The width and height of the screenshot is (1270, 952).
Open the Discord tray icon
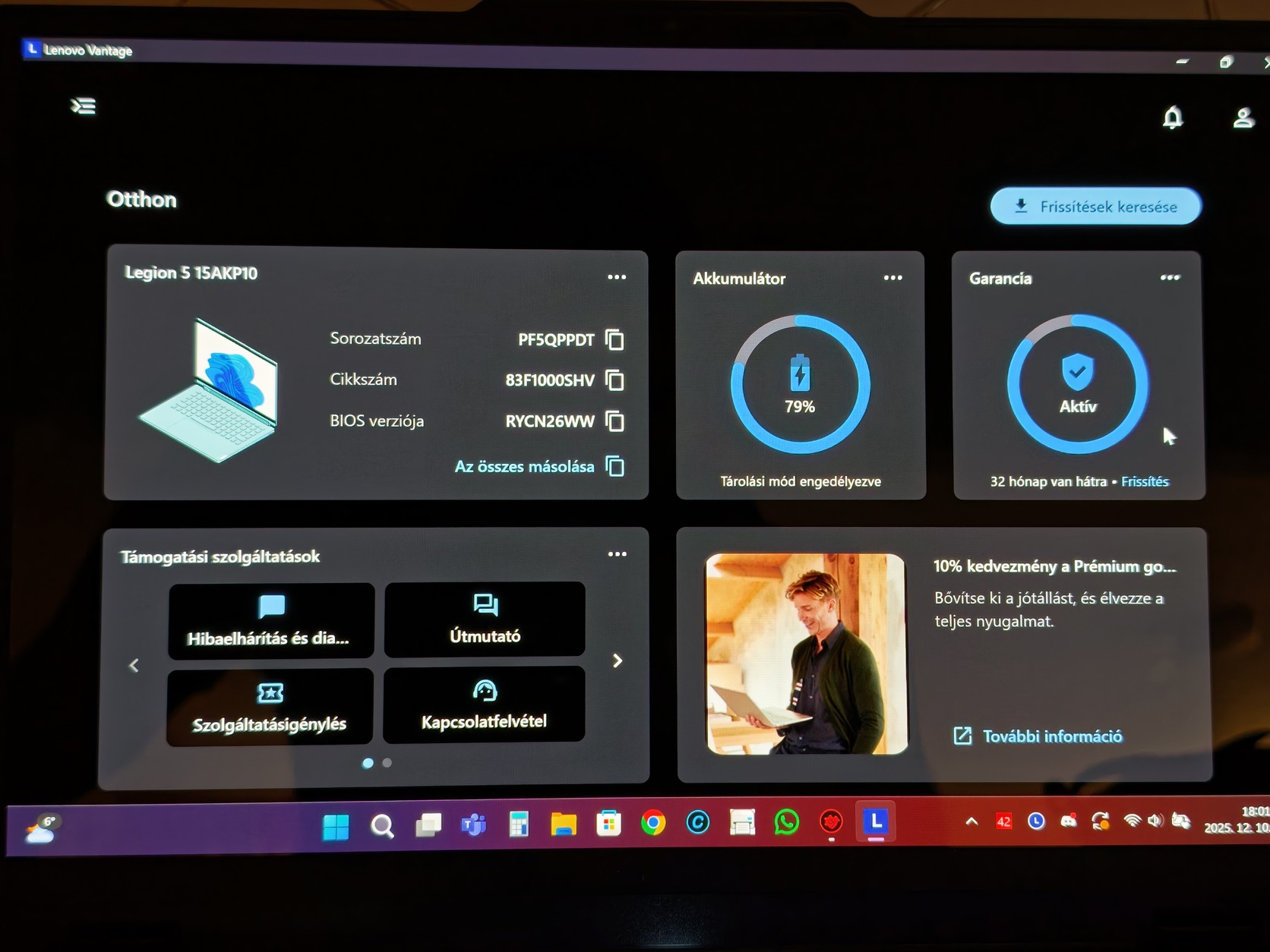click(x=1069, y=821)
